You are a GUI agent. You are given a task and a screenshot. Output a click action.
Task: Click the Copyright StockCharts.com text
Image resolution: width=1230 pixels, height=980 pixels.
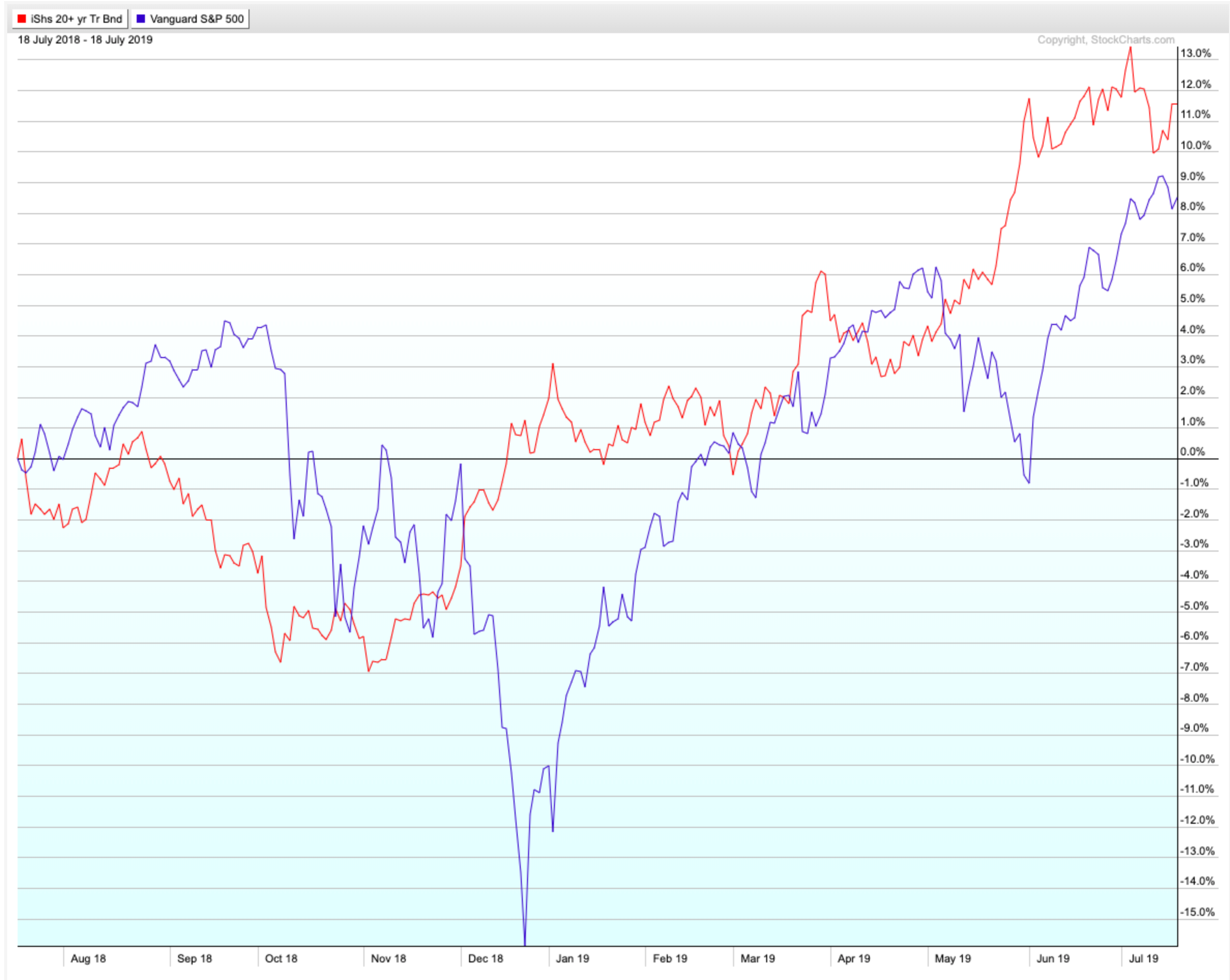click(1106, 40)
